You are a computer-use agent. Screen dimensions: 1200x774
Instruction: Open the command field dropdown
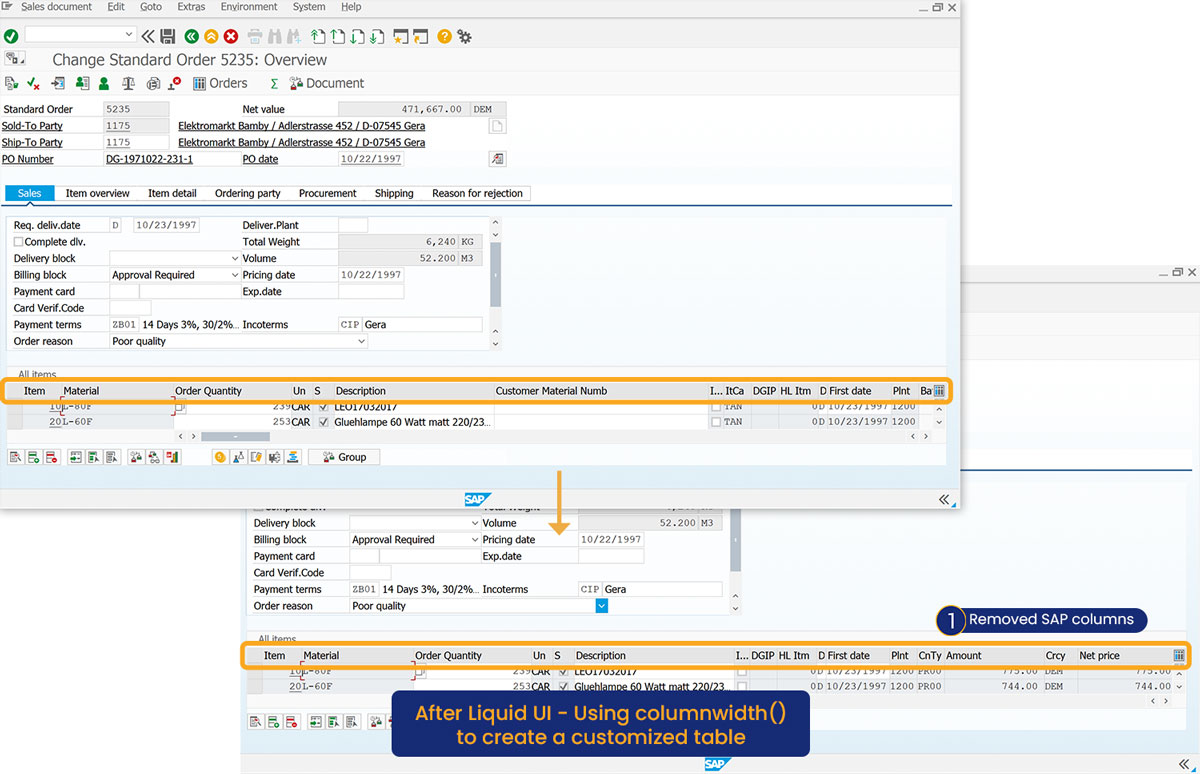[x=129, y=36]
